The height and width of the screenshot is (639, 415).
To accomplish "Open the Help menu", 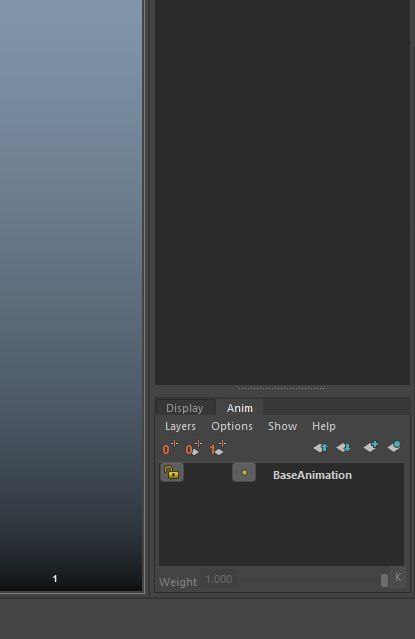I will (324, 426).
